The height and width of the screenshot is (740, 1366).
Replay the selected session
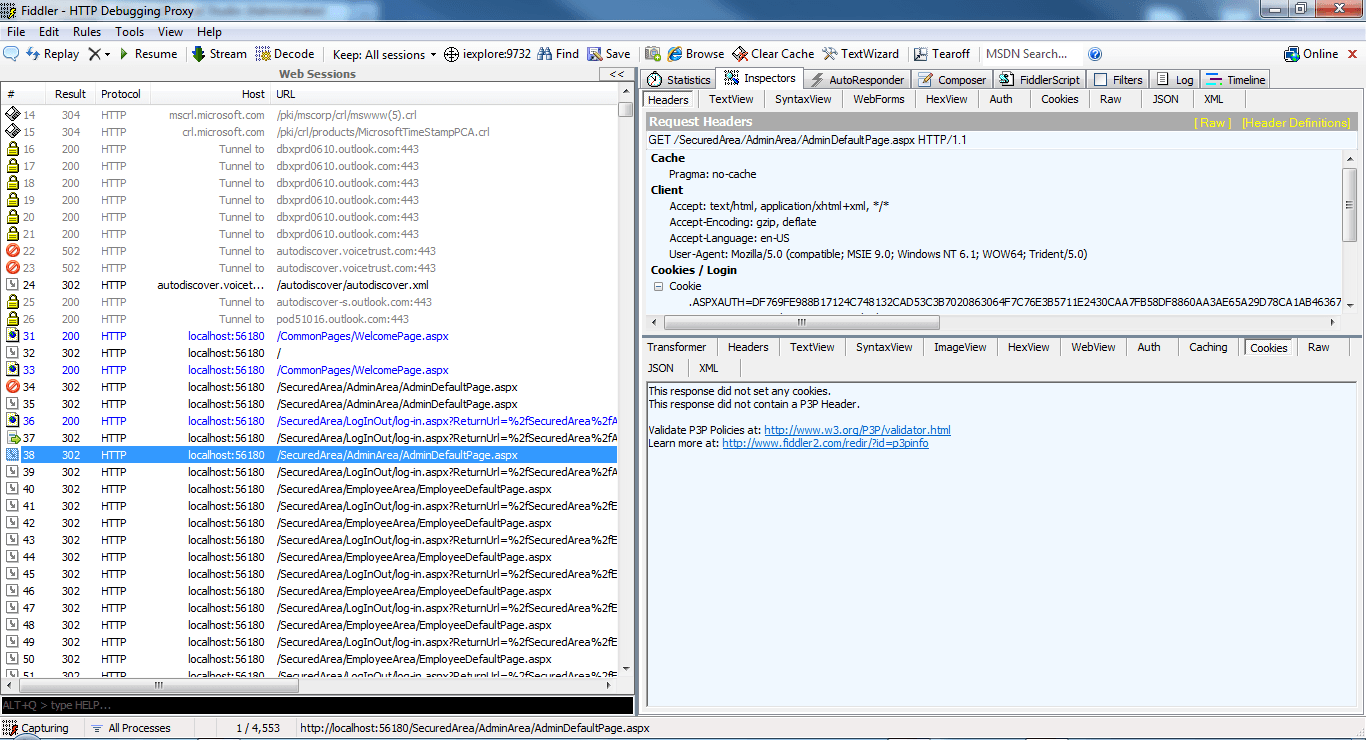click(x=53, y=54)
